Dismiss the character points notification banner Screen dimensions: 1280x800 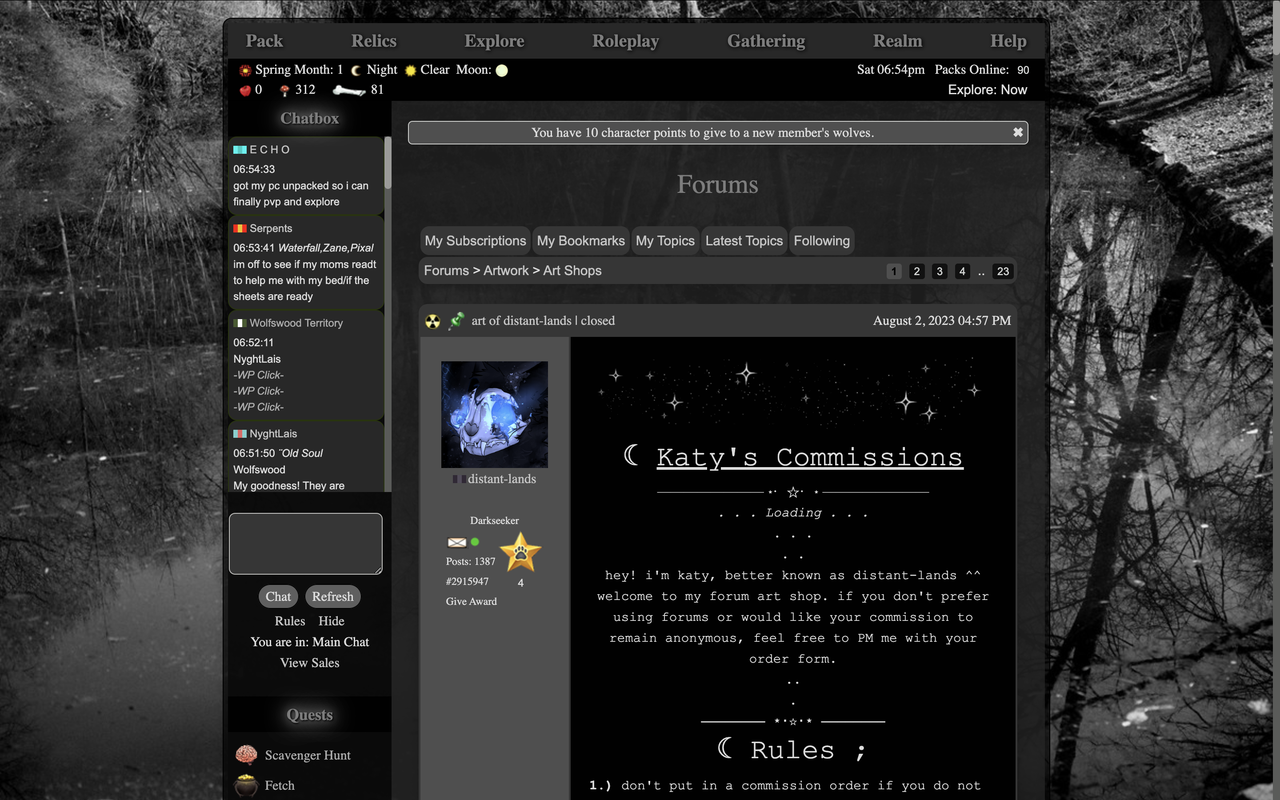click(x=1018, y=132)
